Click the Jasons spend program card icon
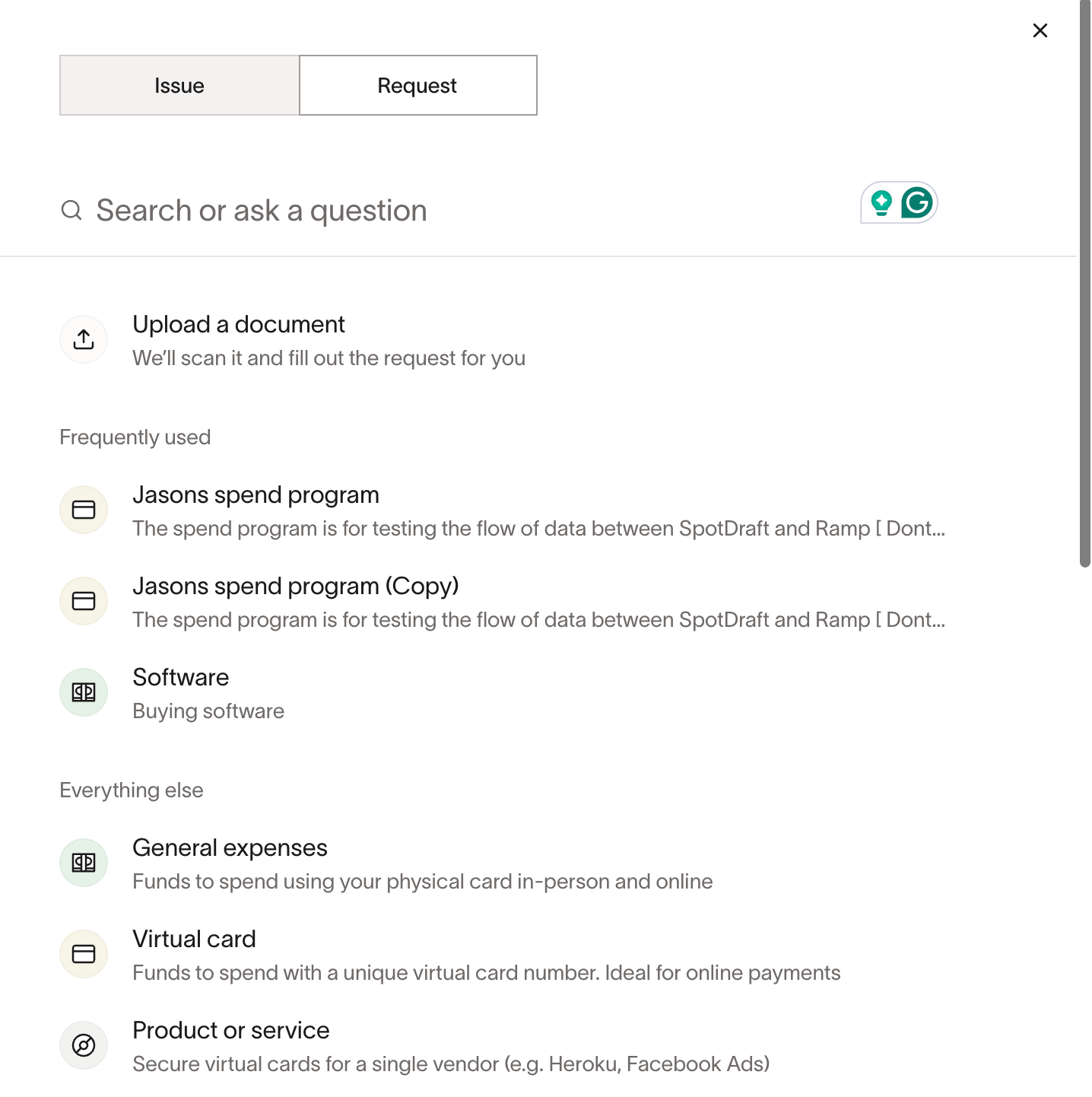Image resolution: width=1092 pixels, height=1097 pixels. click(84, 510)
